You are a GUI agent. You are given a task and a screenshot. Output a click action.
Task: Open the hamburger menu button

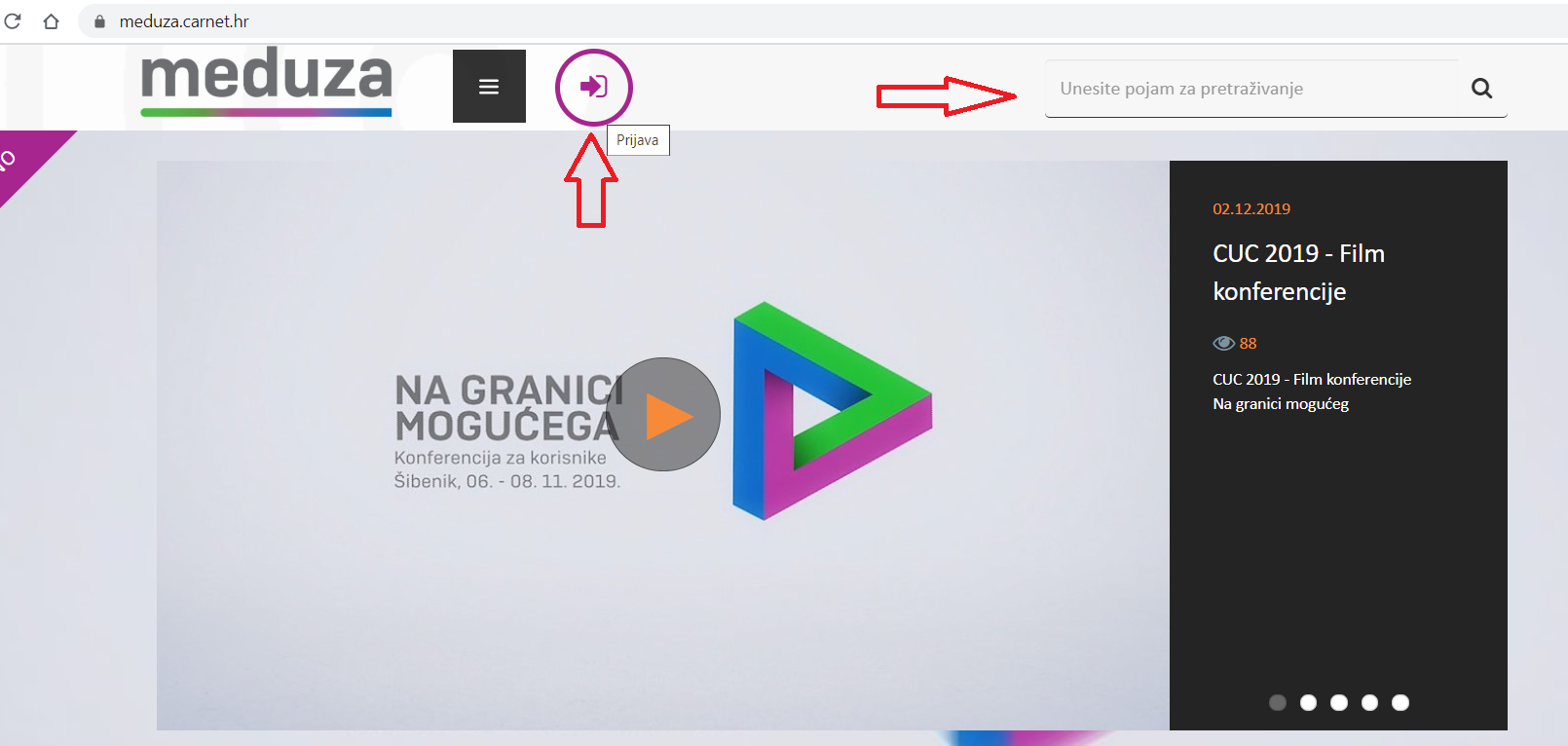click(489, 87)
